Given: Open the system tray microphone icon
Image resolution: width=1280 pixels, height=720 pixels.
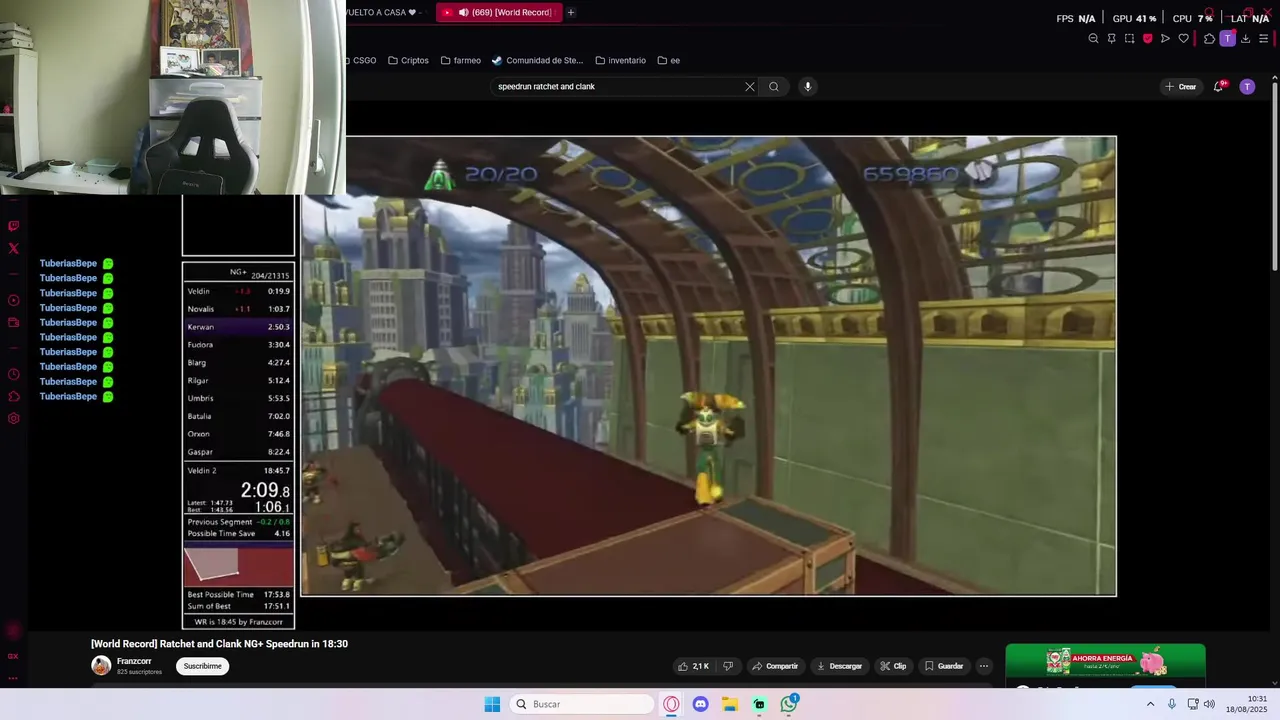Looking at the screenshot, I should click(x=1172, y=704).
